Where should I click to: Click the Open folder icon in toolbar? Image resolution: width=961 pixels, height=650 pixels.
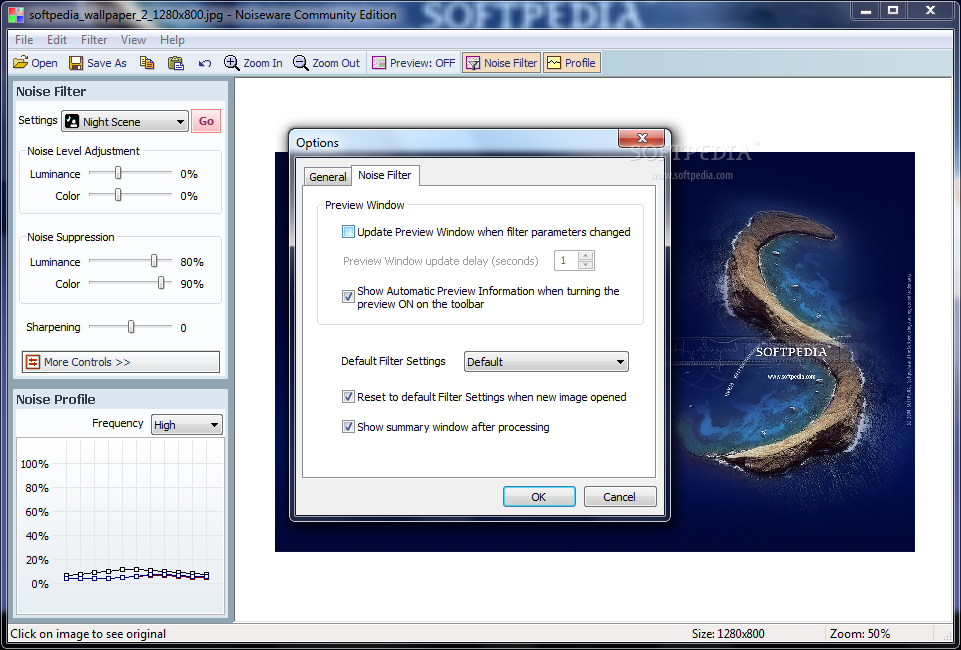click(20, 62)
